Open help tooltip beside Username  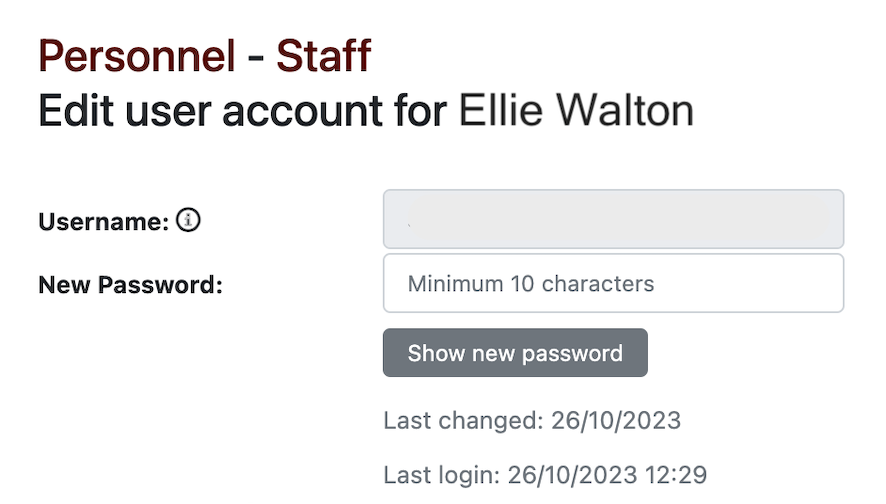(188, 220)
